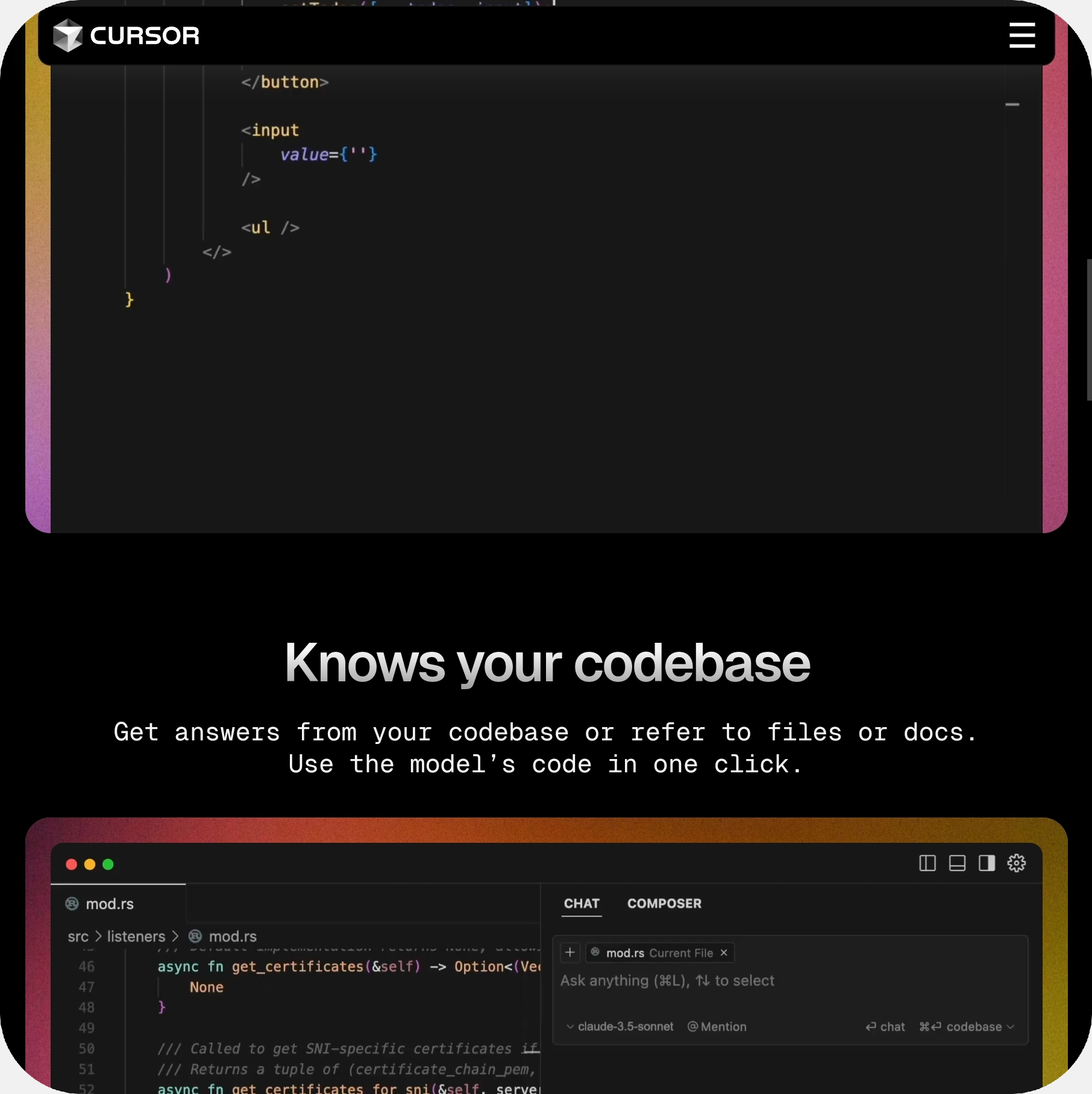
Task: Switch to the COMPOSER tab
Action: (664, 904)
